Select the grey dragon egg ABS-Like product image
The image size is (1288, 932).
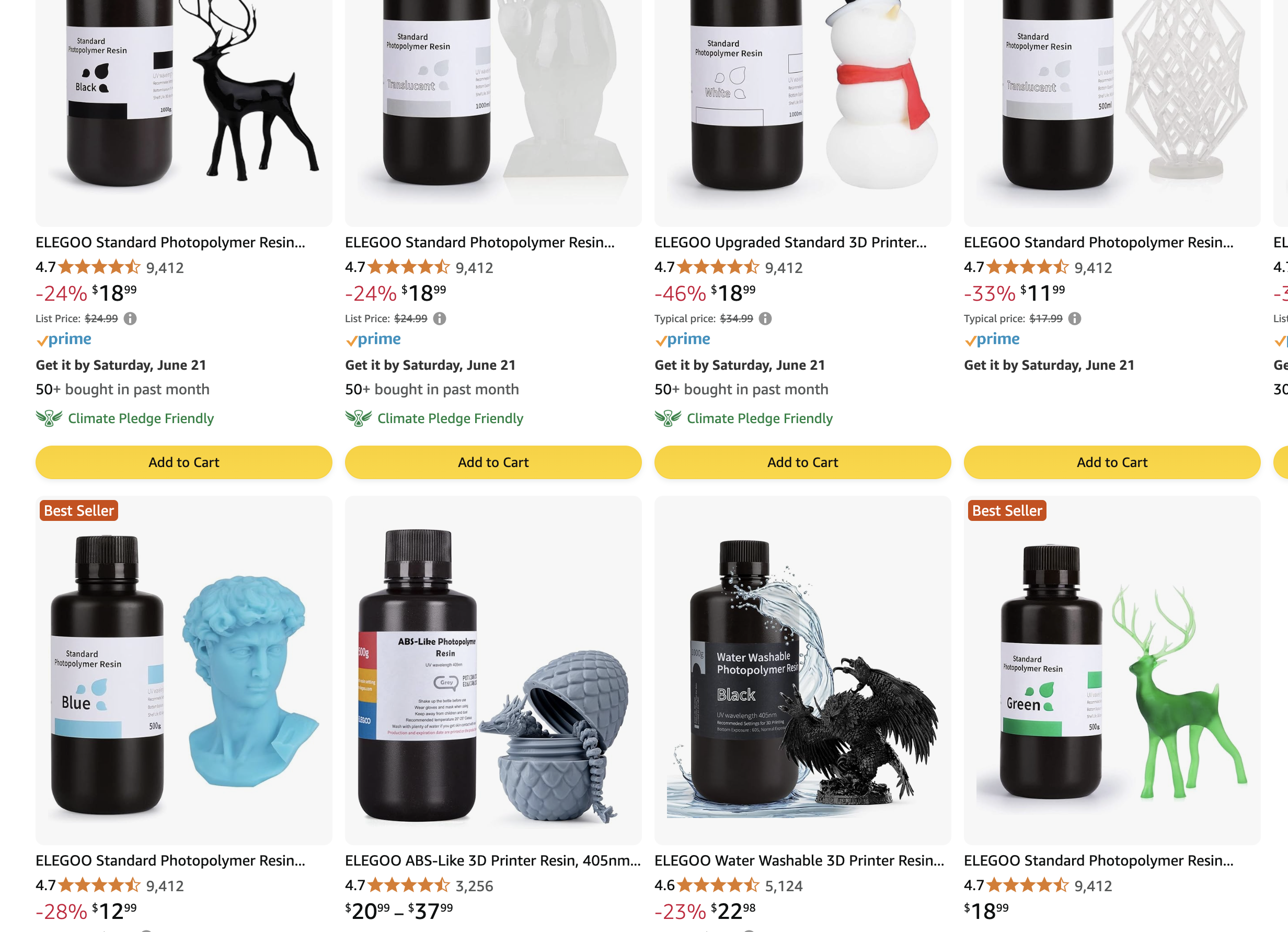pyautogui.click(x=493, y=670)
